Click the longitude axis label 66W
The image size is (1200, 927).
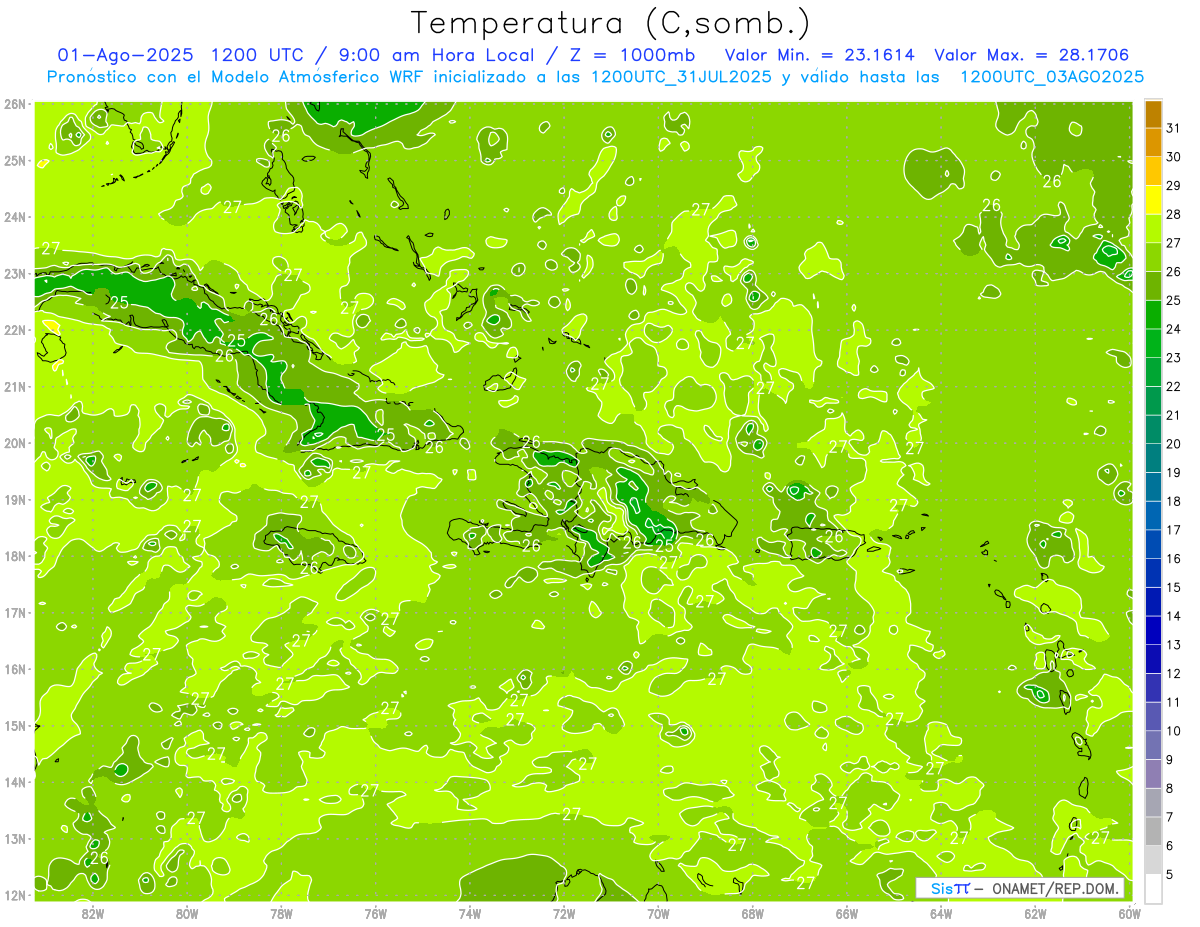click(847, 913)
